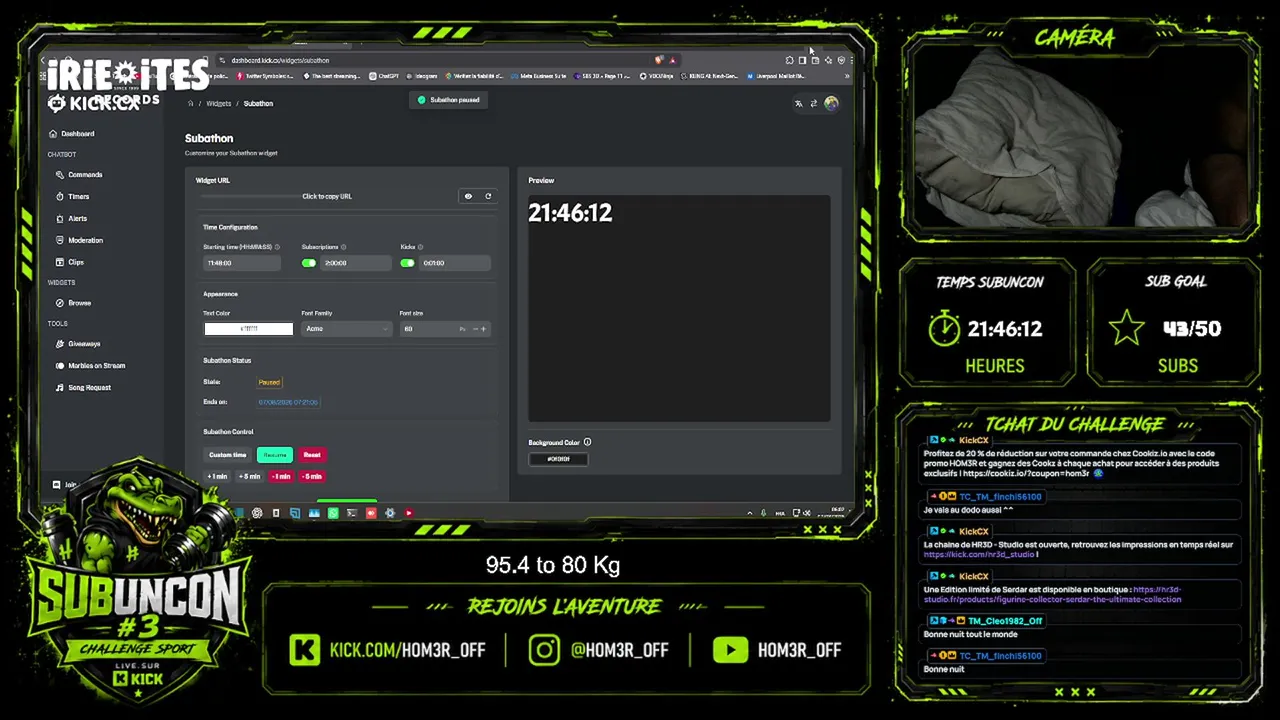
Task: Edit the Kicks time value field
Action: (455, 263)
